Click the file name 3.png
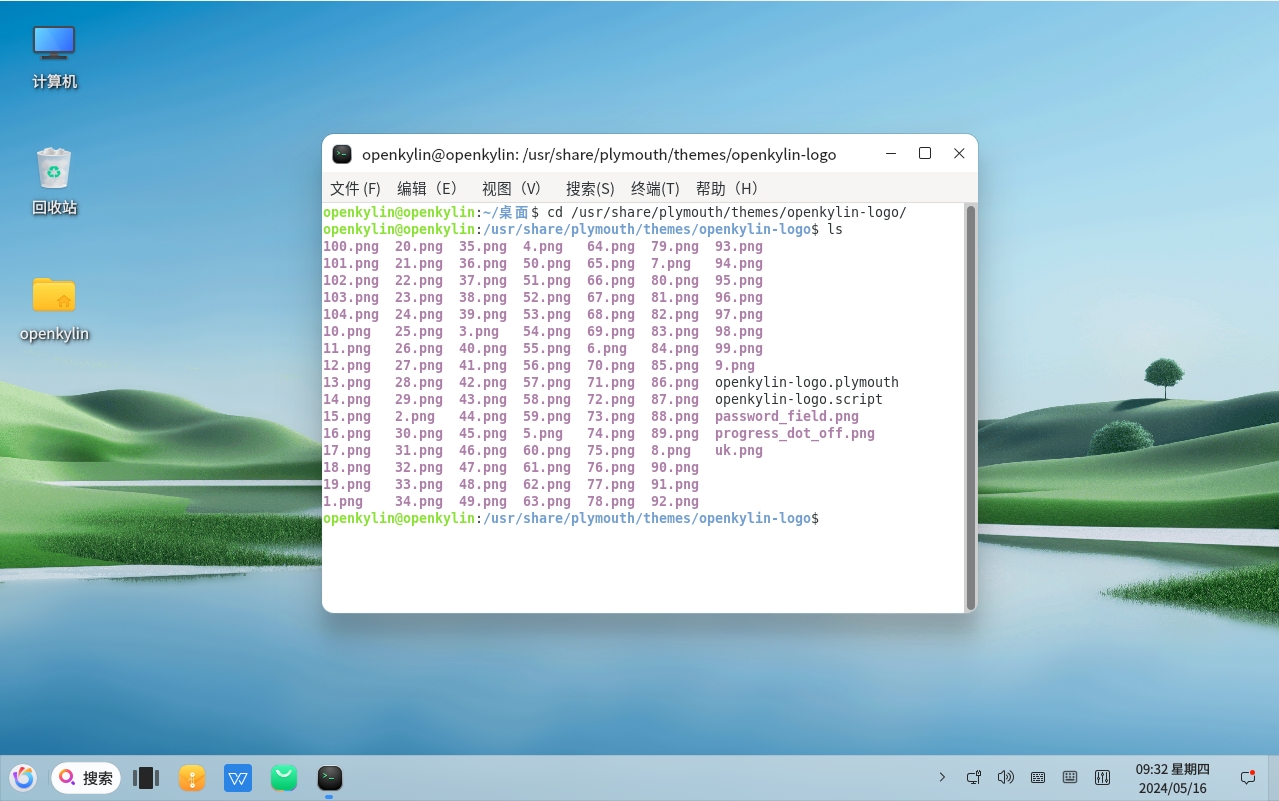1279x801 pixels. (478, 331)
